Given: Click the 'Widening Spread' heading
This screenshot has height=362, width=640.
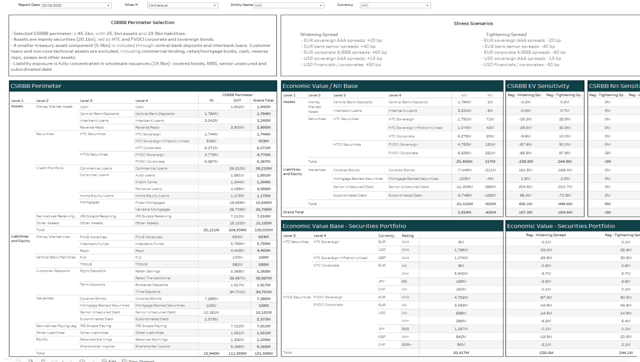Looking at the screenshot, I should click(319, 35).
